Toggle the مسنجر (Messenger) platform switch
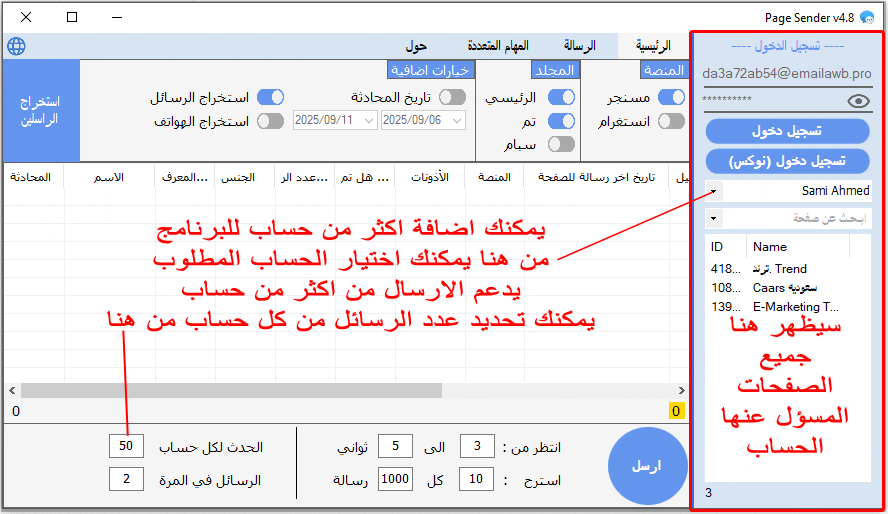 click(671, 97)
